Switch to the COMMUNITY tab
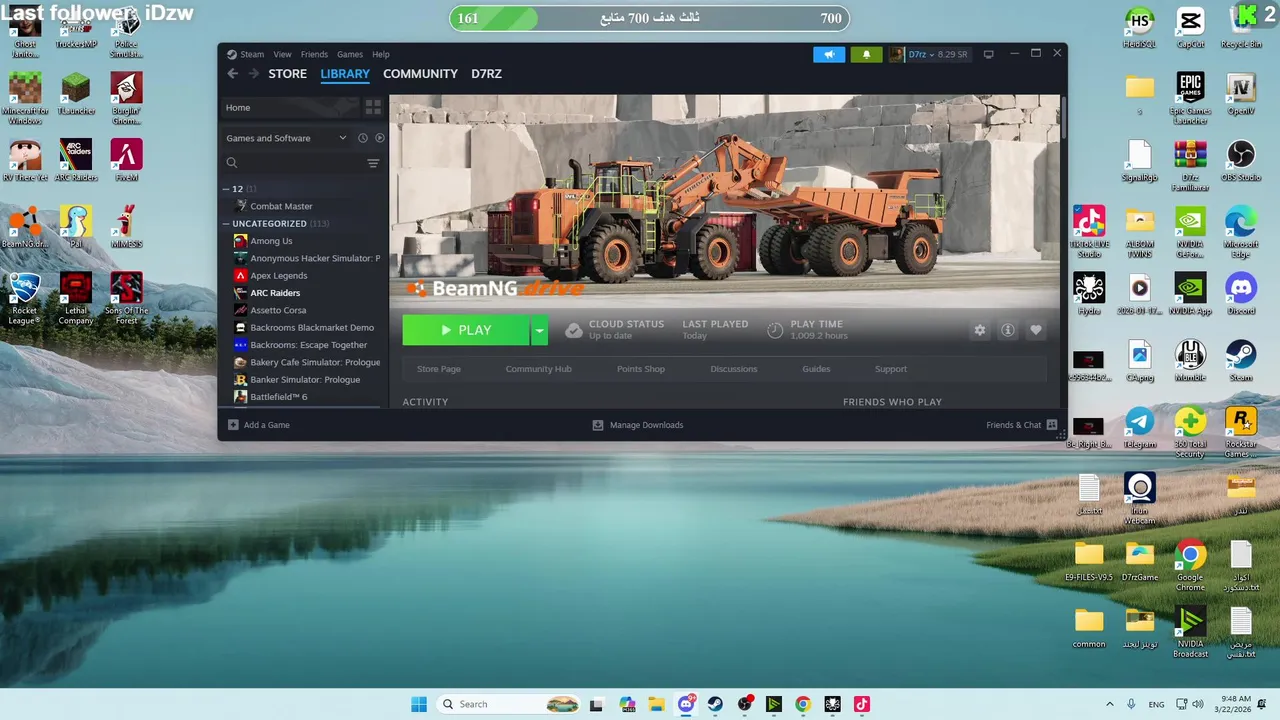This screenshot has width=1280, height=720. (x=420, y=74)
